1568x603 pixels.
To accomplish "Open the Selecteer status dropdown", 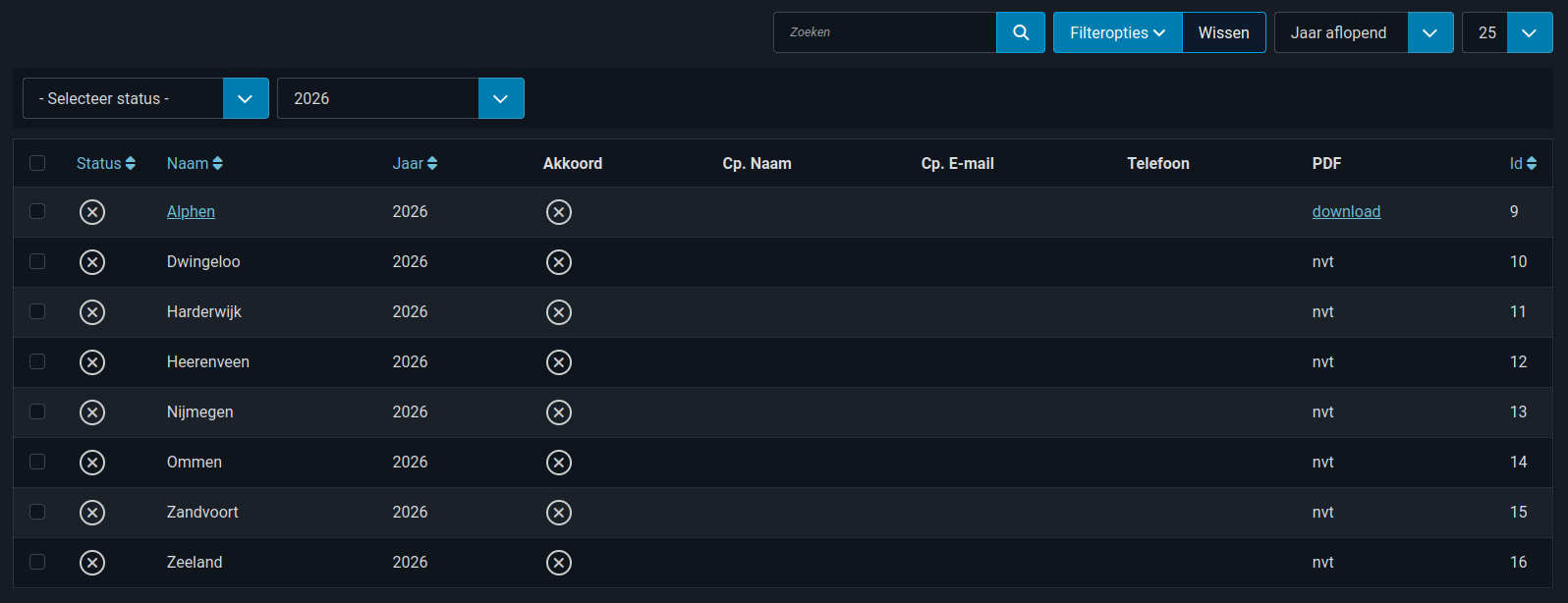I will 145,98.
